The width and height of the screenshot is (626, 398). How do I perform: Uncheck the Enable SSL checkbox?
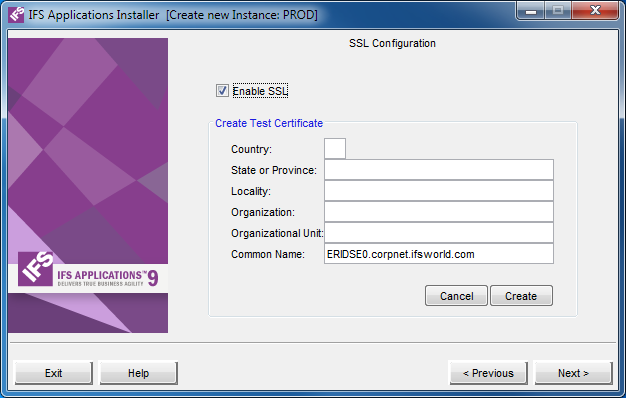(222, 91)
